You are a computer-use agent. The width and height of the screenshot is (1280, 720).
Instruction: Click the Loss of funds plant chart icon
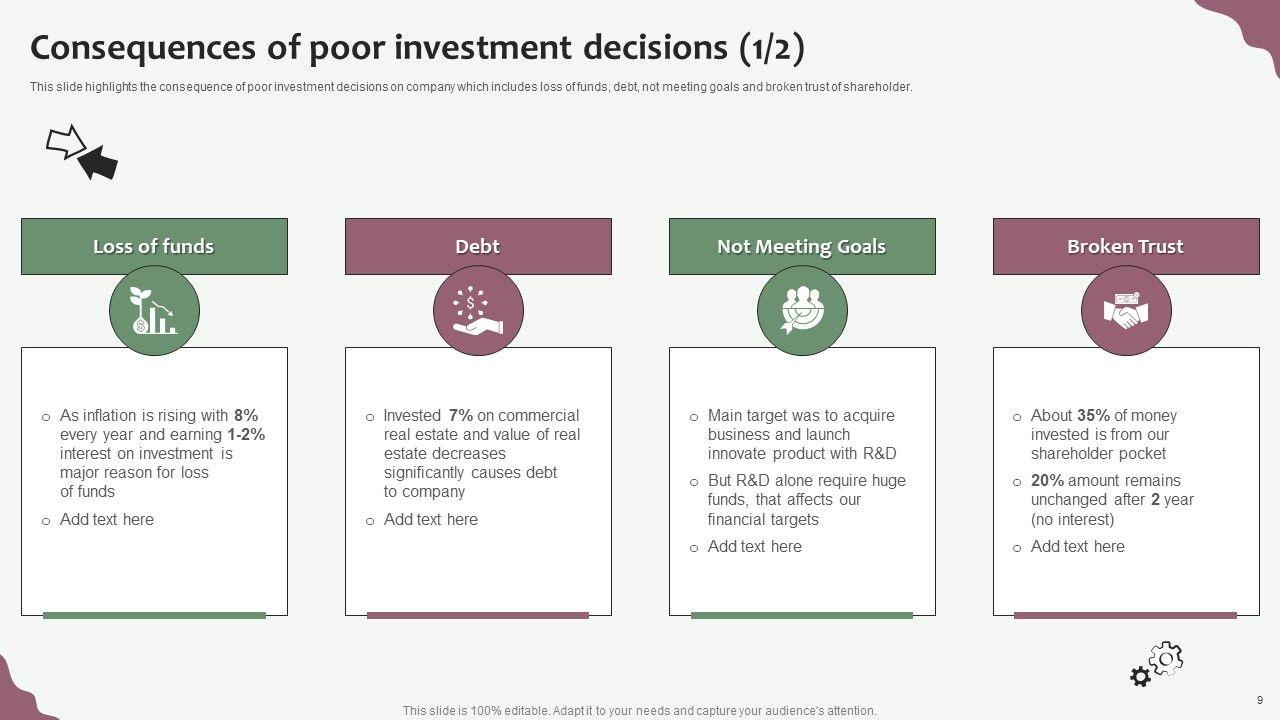[154, 311]
